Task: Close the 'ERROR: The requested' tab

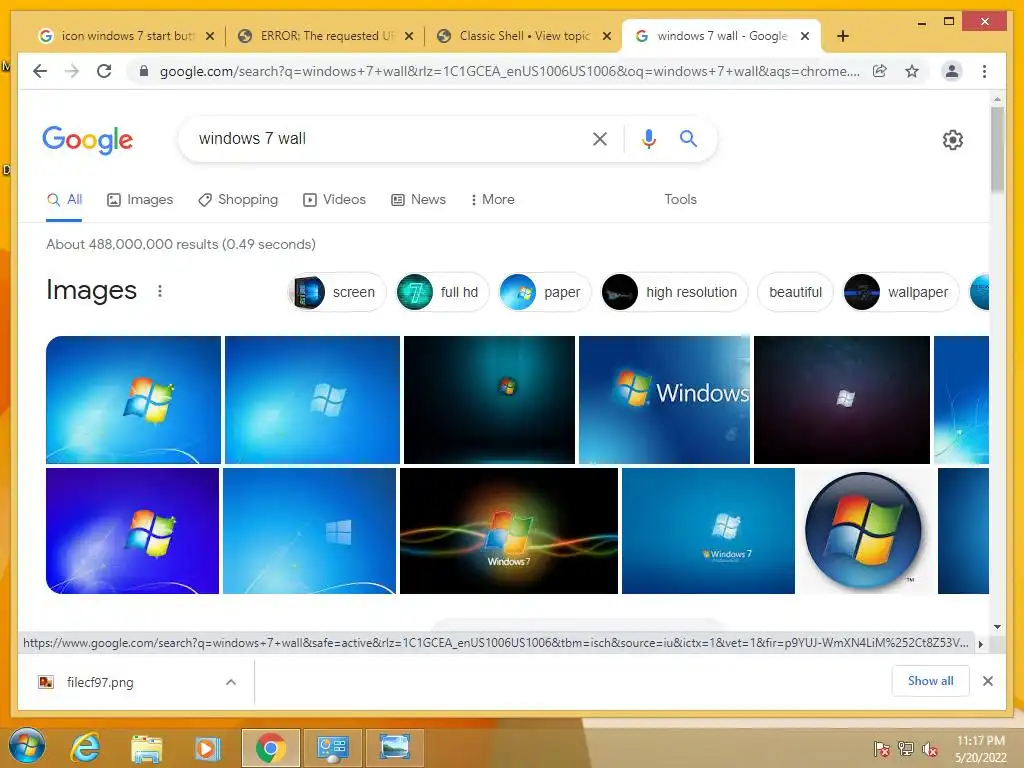Action: [409, 36]
